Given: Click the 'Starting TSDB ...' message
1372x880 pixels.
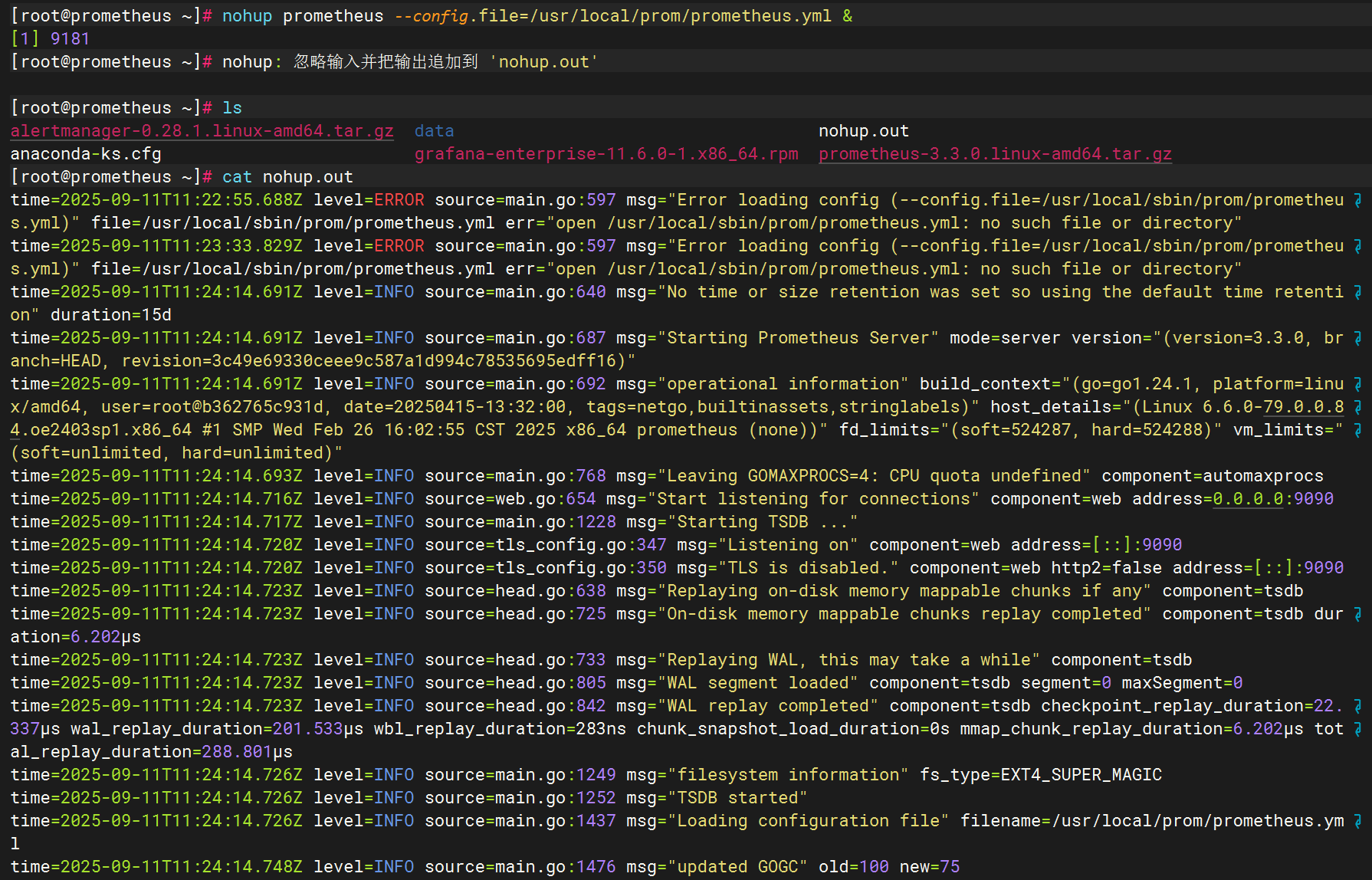Looking at the screenshot, I should 762,522.
